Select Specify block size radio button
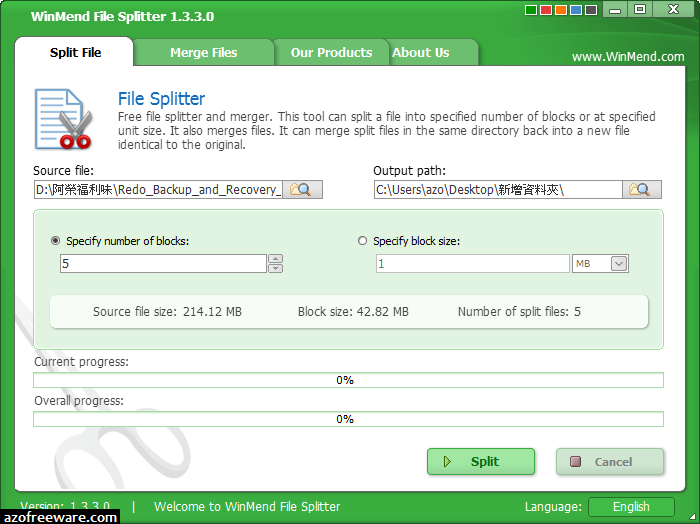This screenshot has height=524, width=700. [362, 241]
